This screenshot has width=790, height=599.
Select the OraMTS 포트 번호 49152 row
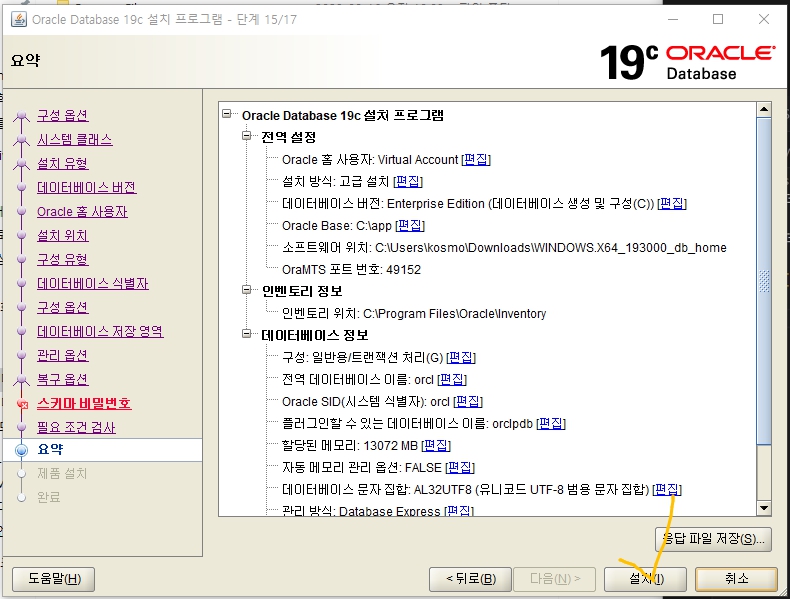click(x=351, y=270)
